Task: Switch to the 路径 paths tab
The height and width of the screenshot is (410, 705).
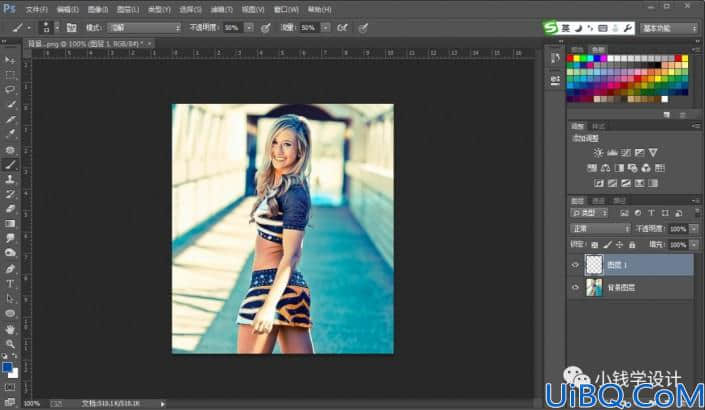Action: click(x=620, y=201)
